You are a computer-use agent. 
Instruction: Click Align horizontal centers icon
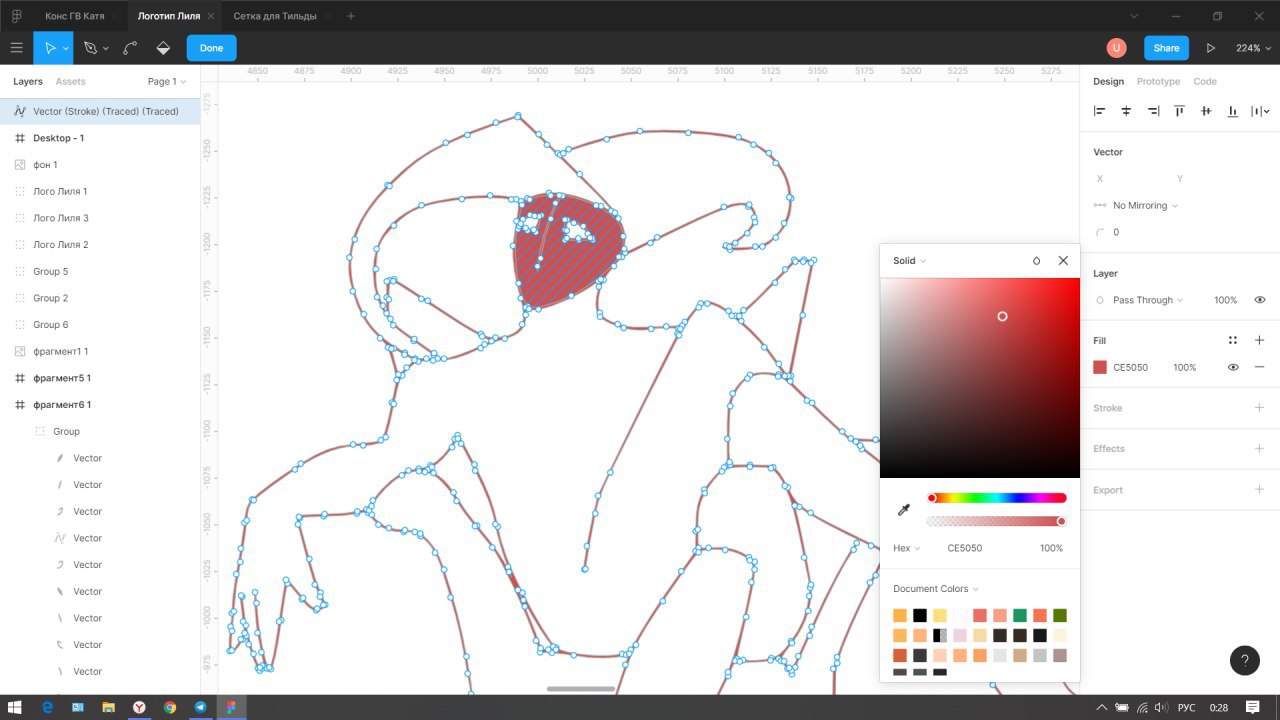point(1126,111)
